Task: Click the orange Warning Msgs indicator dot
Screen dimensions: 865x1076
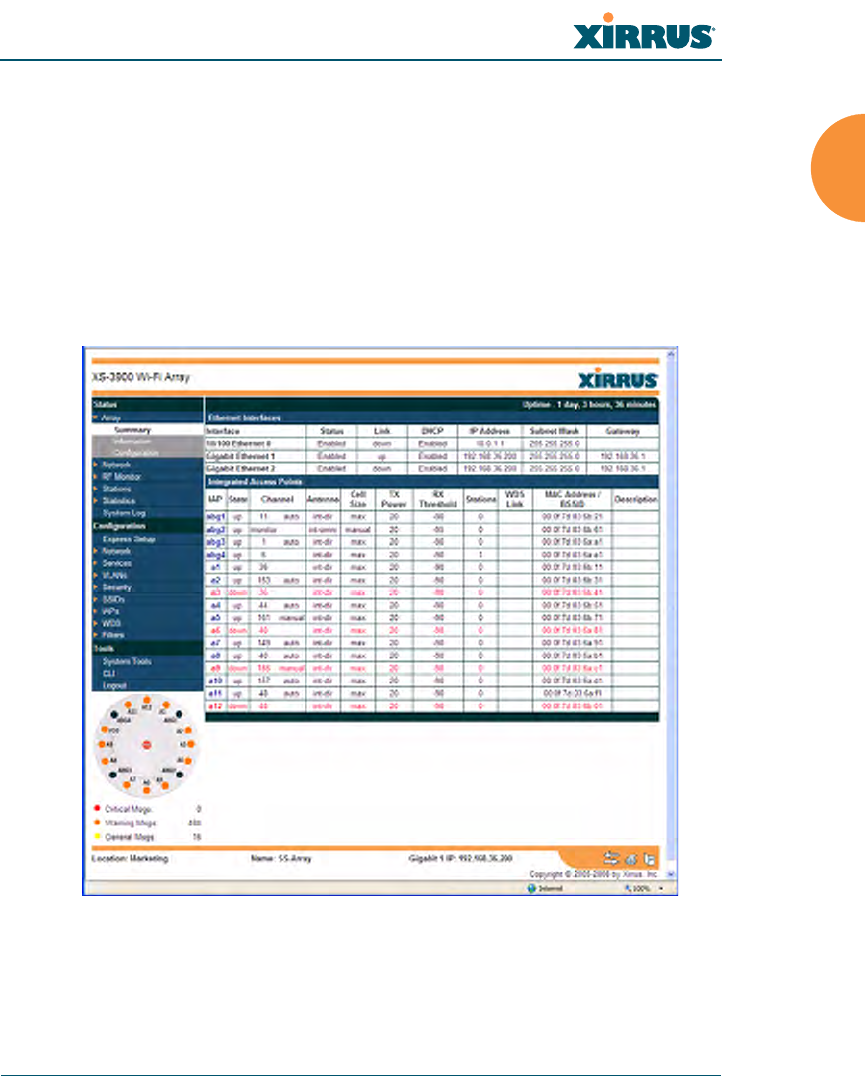Action: (97, 822)
